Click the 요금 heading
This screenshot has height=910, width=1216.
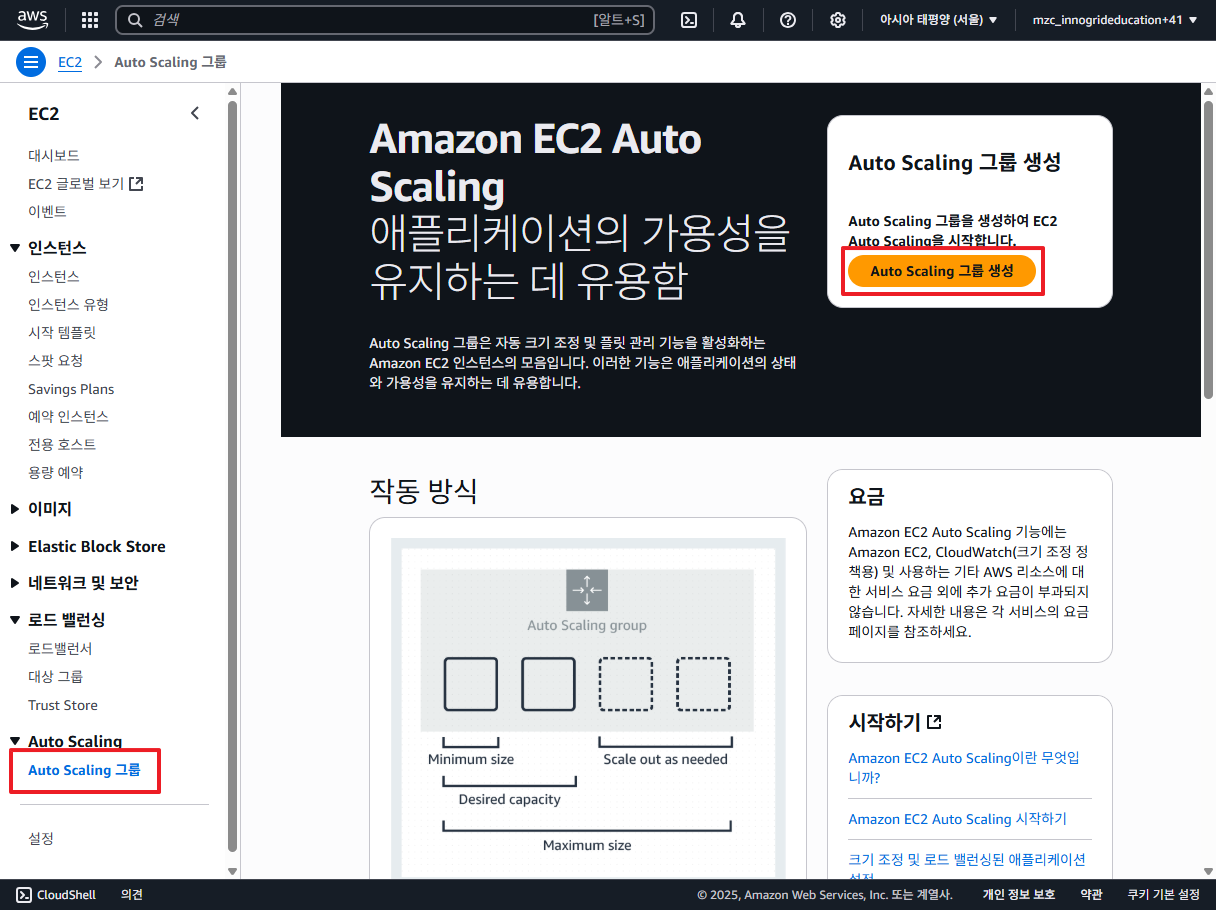click(866, 497)
